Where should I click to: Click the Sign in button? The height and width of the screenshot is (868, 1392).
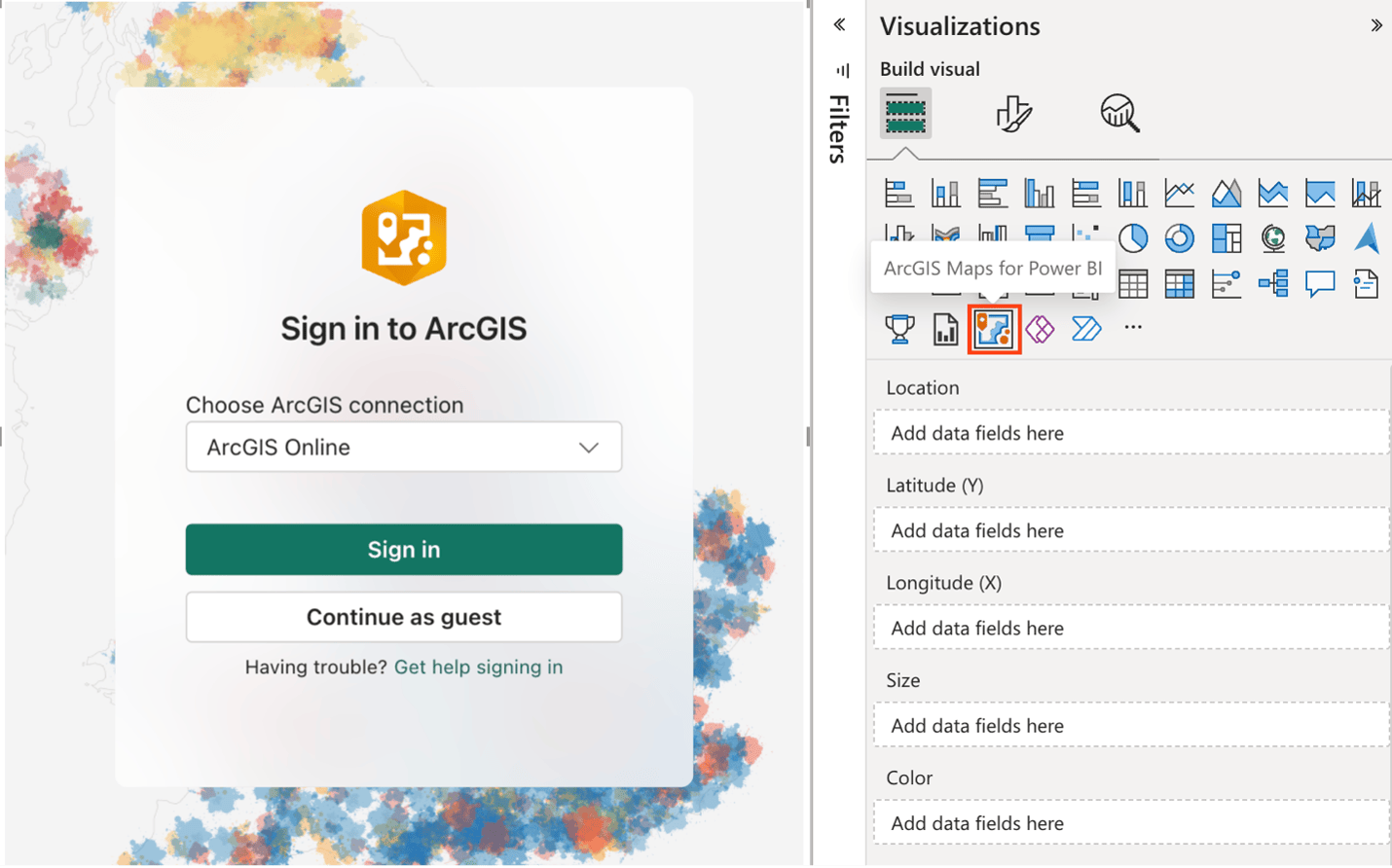click(403, 549)
